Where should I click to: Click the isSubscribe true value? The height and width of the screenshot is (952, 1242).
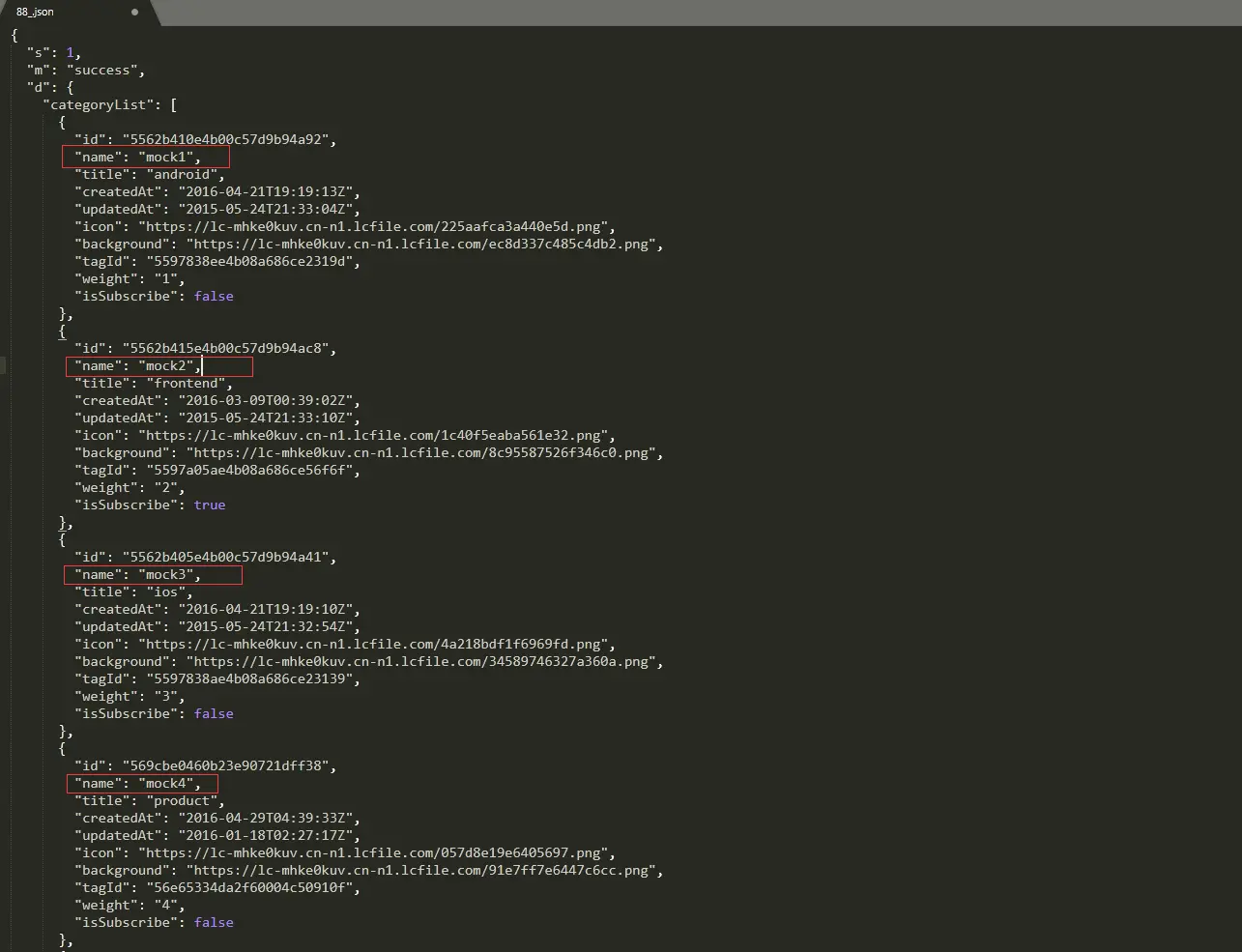tap(210, 505)
